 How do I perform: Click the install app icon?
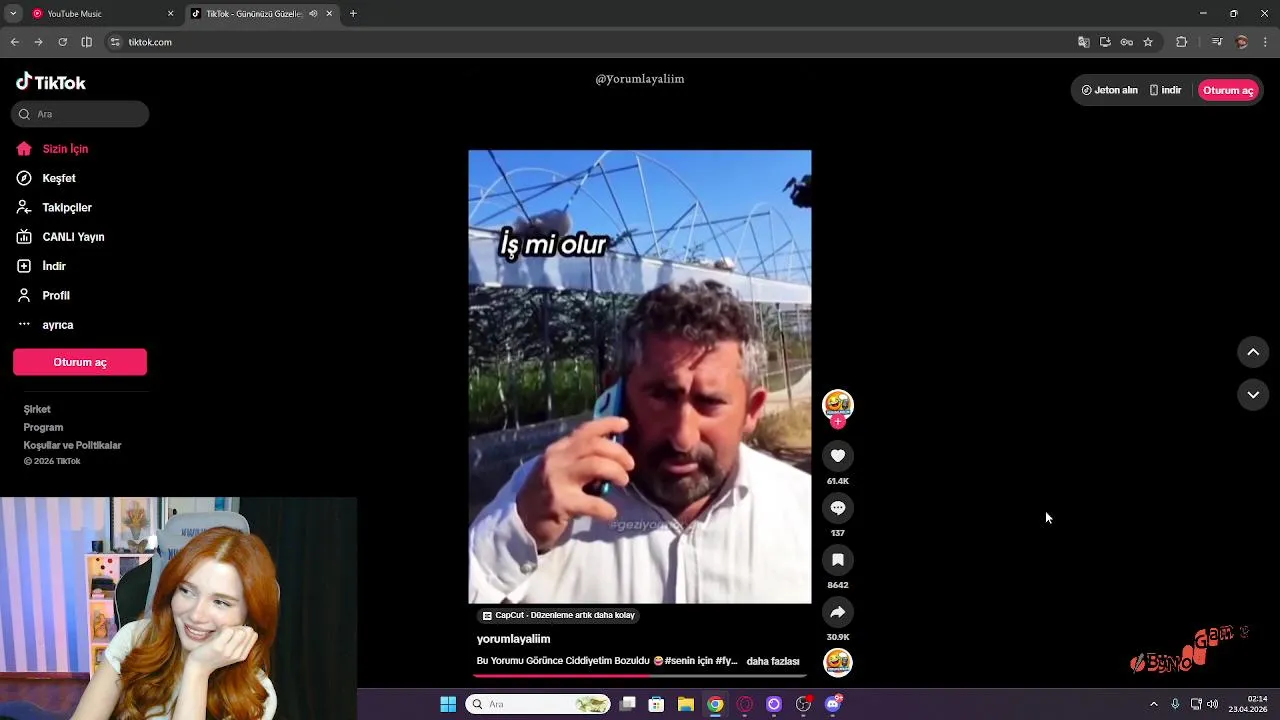pos(1105,42)
